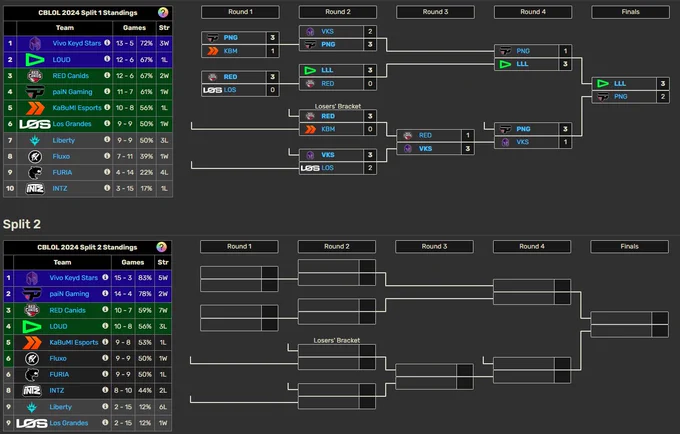This screenshot has width=680, height=434.
Task: Click the paiN Gaming logo in Split 2 standings
Action: click(x=32, y=294)
